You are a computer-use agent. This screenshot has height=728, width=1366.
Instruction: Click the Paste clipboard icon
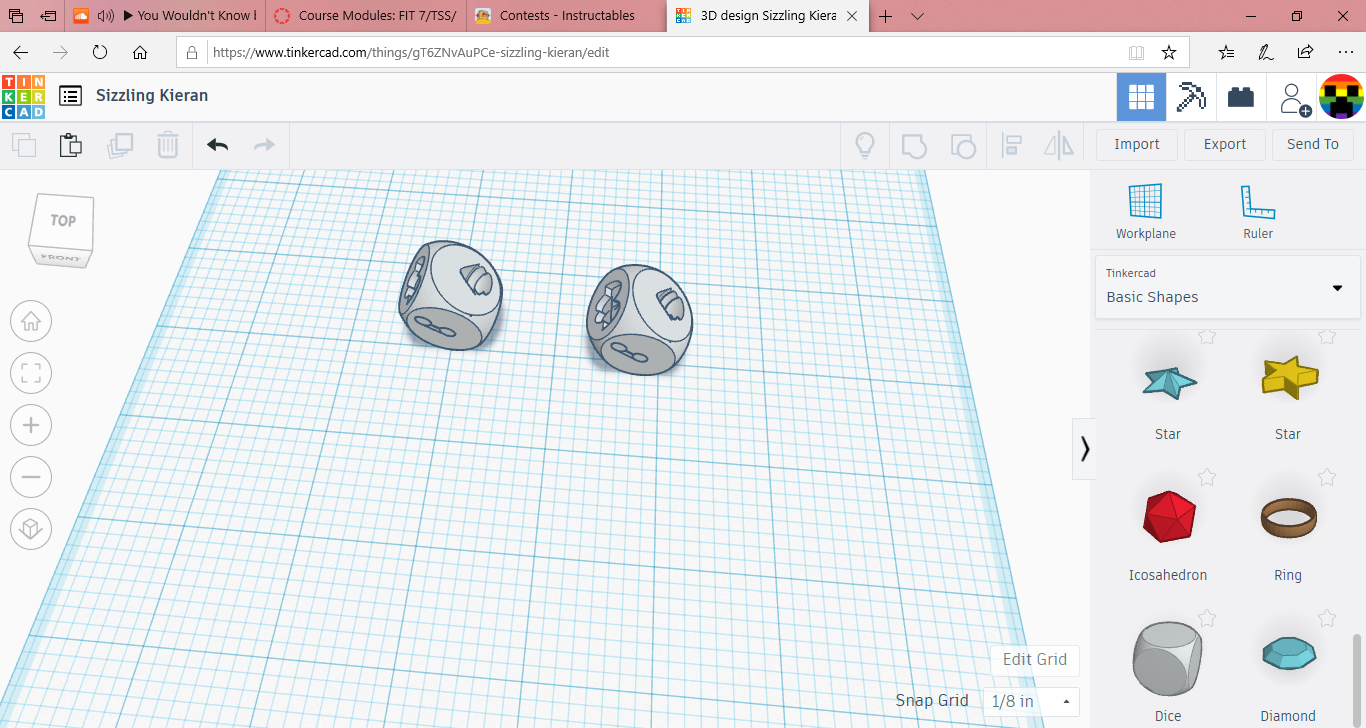pos(70,145)
